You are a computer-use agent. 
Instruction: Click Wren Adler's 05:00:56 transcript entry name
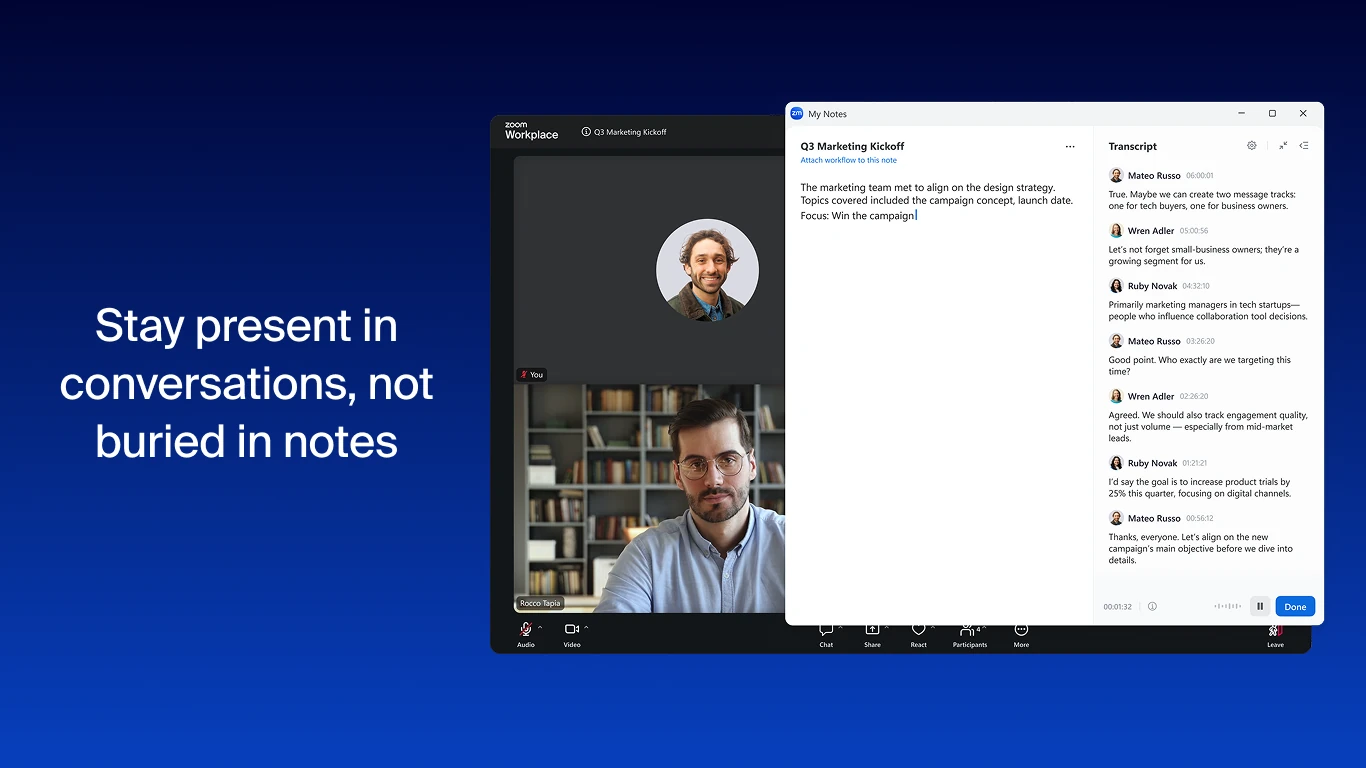[x=1151, y=231]
